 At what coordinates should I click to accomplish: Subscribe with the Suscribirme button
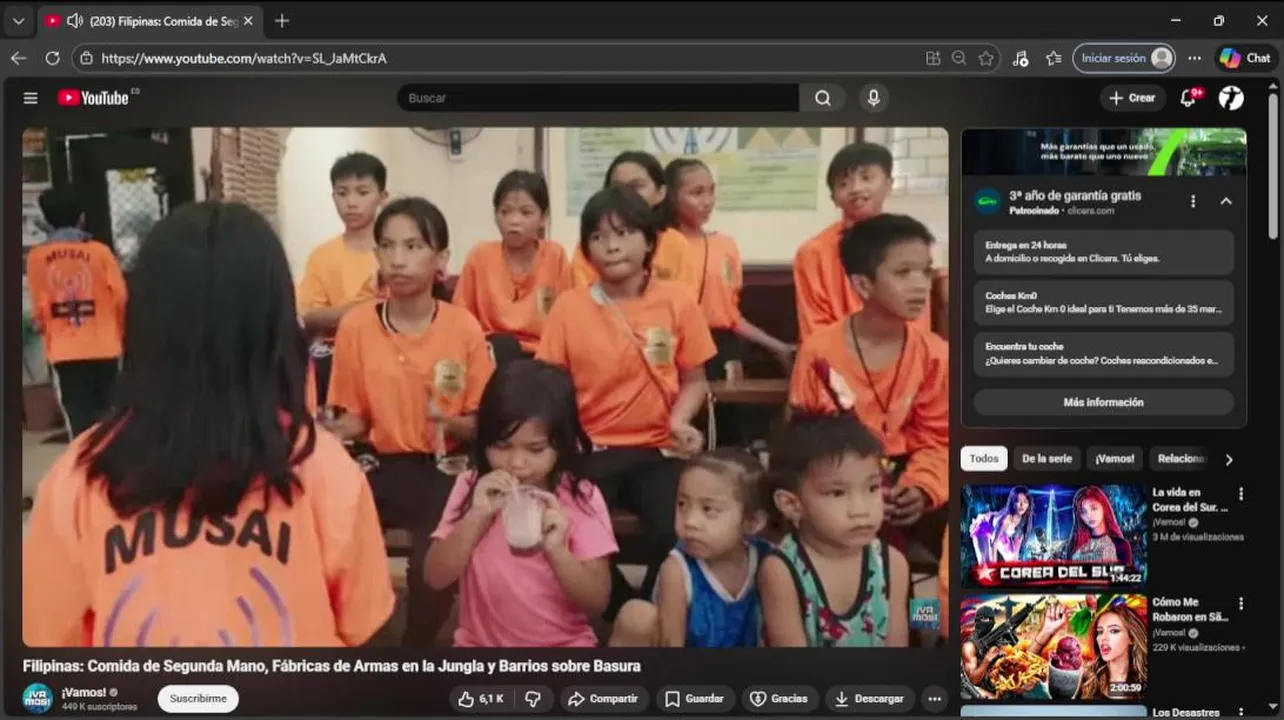pyautogui.click(x=198, y=699)
